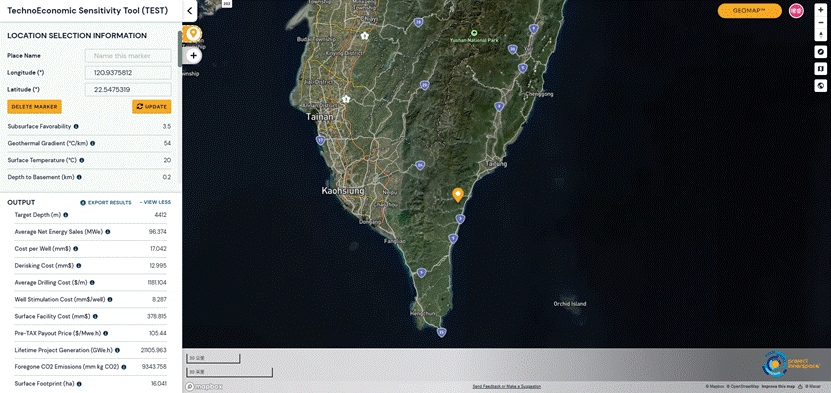831x393 pixels.
Task: Reset map bearing to north
Action: (820, 34)
